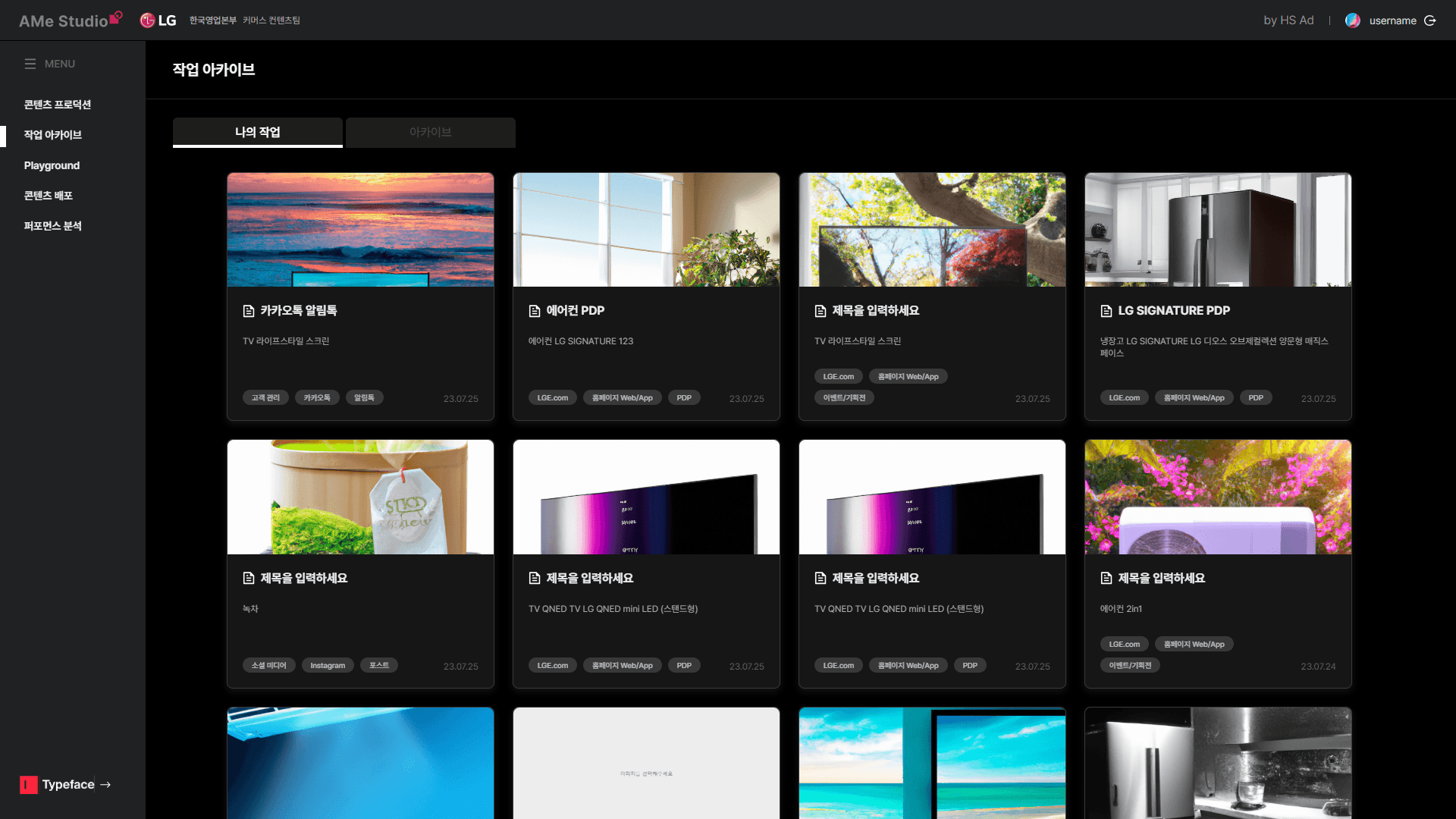This screenshot has height=819, width=1456.
Task: Select the 나의 작업 tab
Action: (x=257, y=132)
